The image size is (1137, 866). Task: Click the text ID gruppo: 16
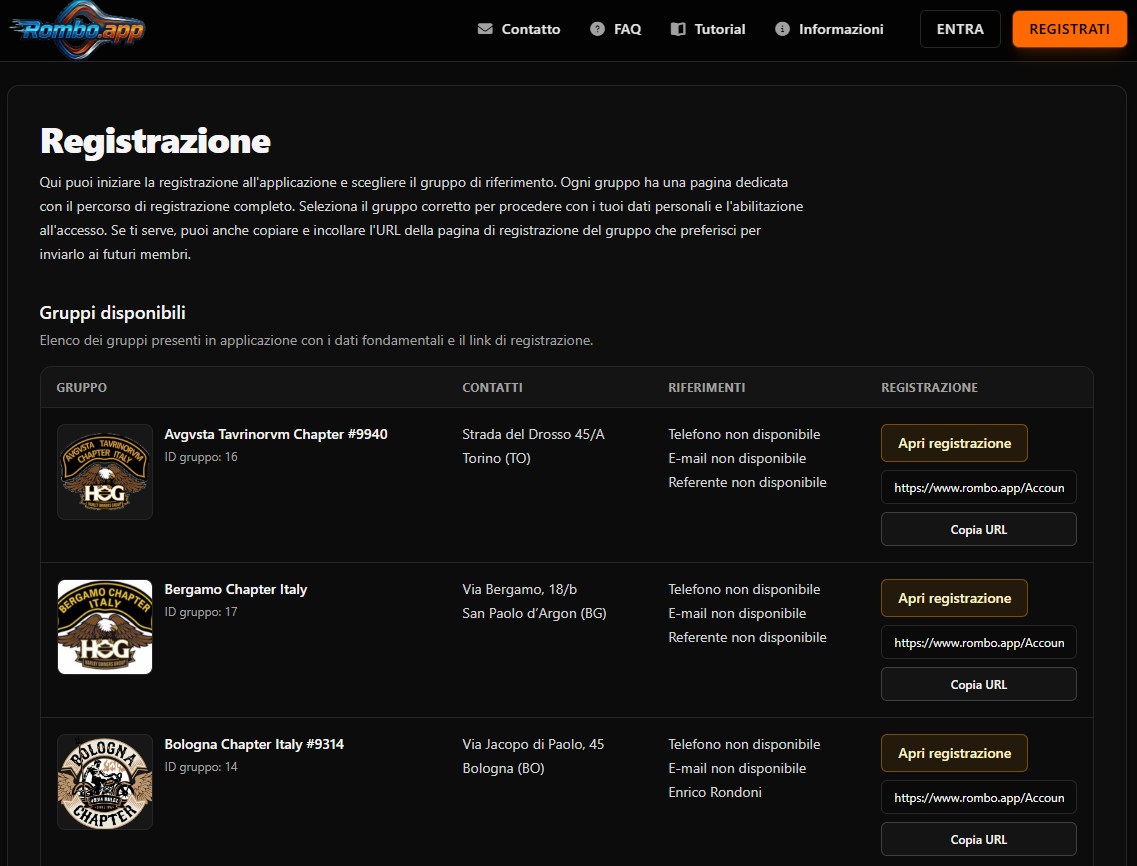click(201, 457)
